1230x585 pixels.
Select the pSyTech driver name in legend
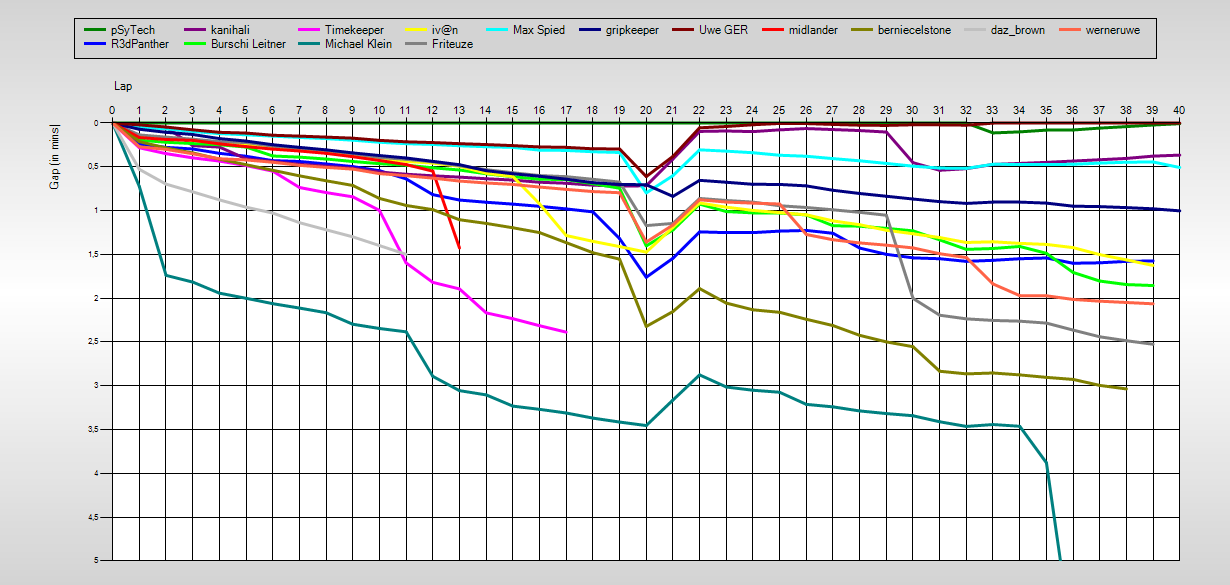pos(134,30)
